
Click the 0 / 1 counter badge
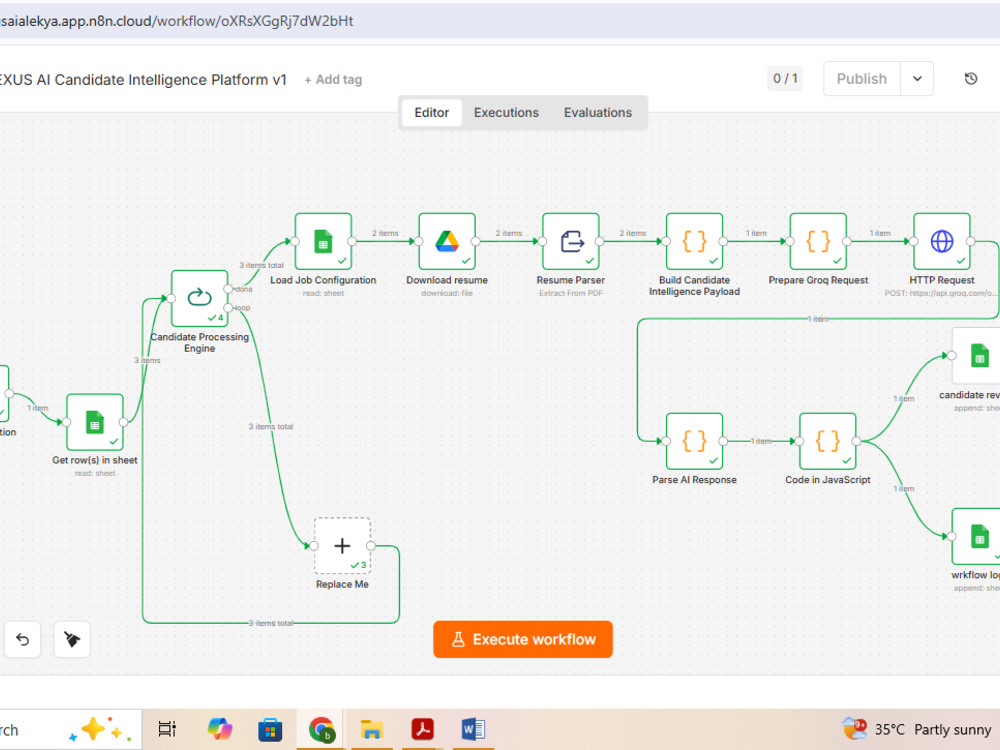pyautogui.click(x=785, y=78)
